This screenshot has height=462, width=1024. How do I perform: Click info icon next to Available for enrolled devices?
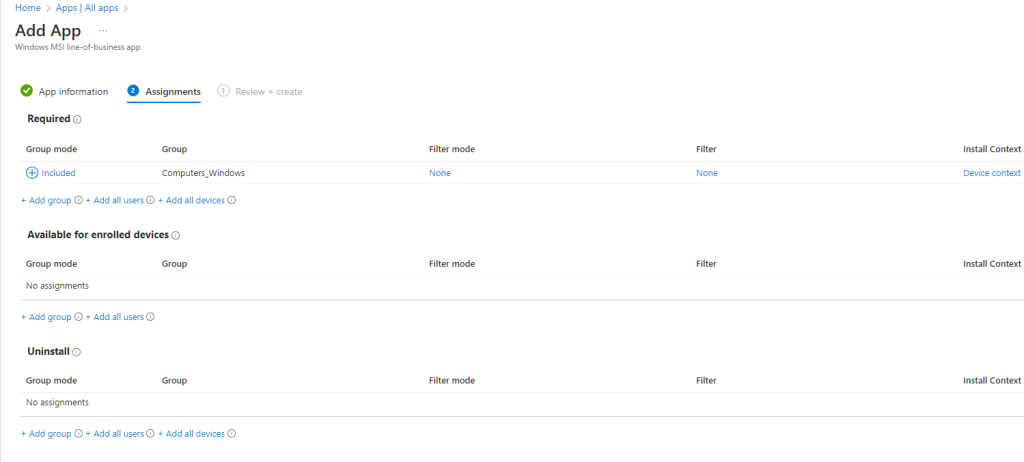pos(175,236)
